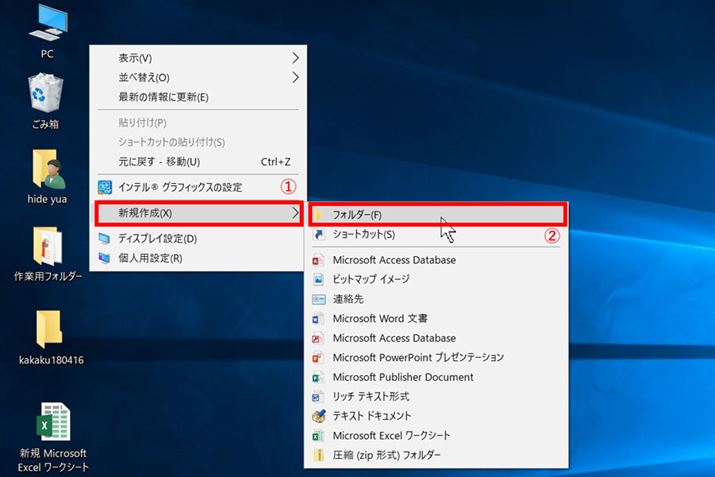Image resolution: width=715 pixels, height=477 pixels.
Task: Click the Microsoft Word 文書 icon in submenu
Action: [x=319, y=319]
